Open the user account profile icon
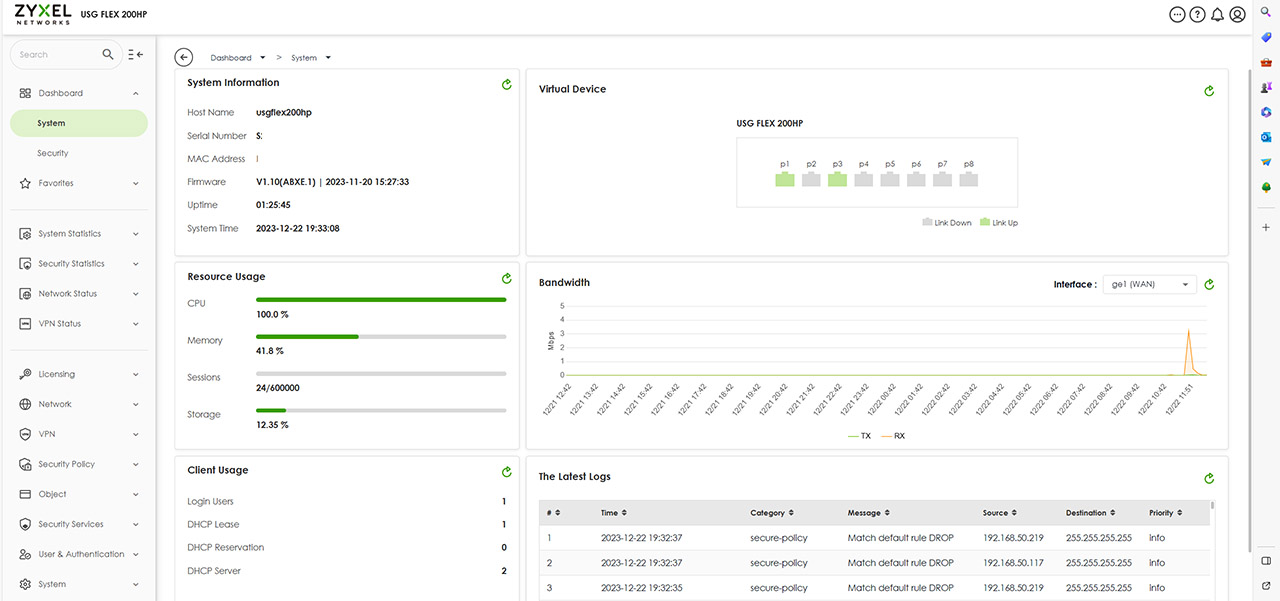Image resolution: width=1280 pixels, height=601 pixels. (x=1237, y=15)
